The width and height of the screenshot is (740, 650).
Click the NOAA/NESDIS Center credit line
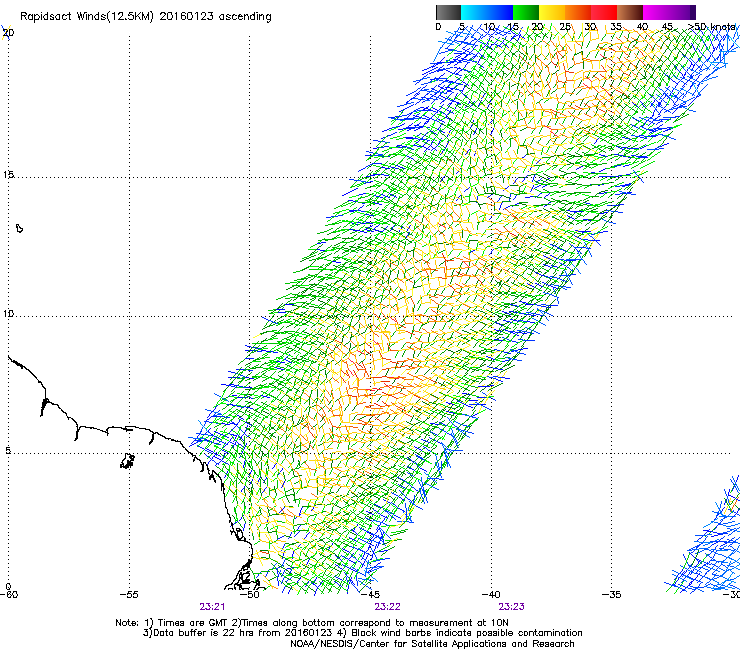click(432, 644)
